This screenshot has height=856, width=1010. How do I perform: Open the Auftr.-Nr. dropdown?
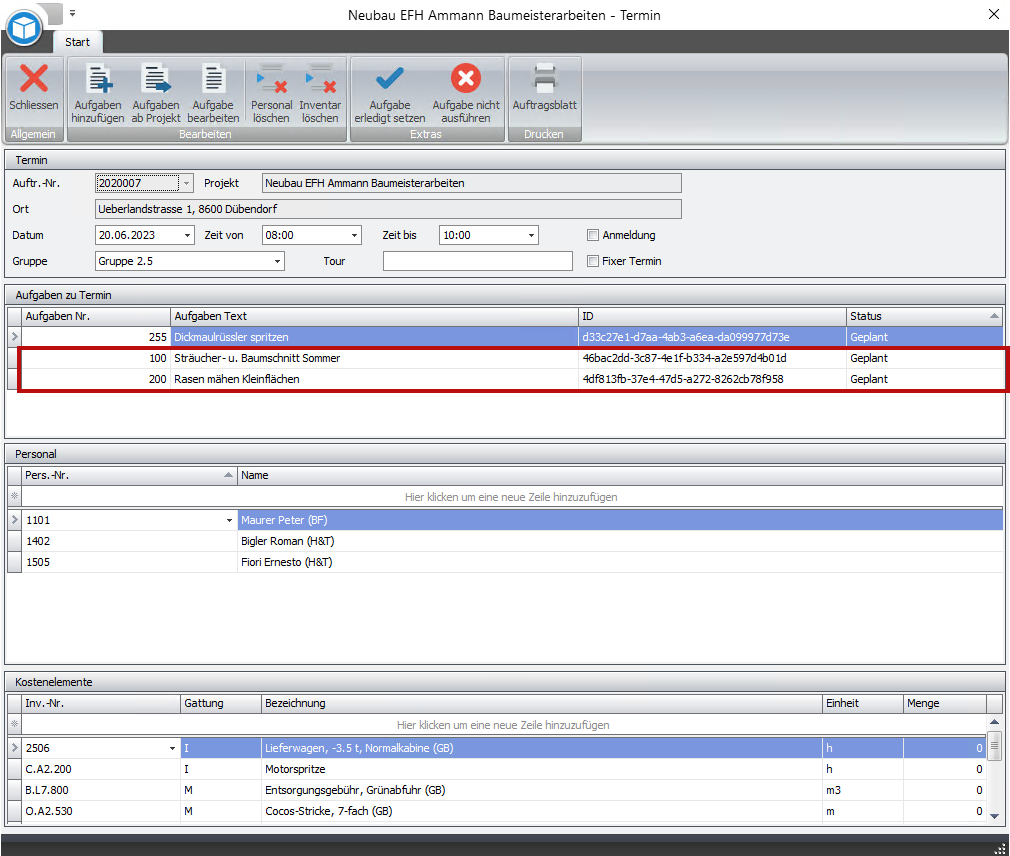(x=187, y=183)
